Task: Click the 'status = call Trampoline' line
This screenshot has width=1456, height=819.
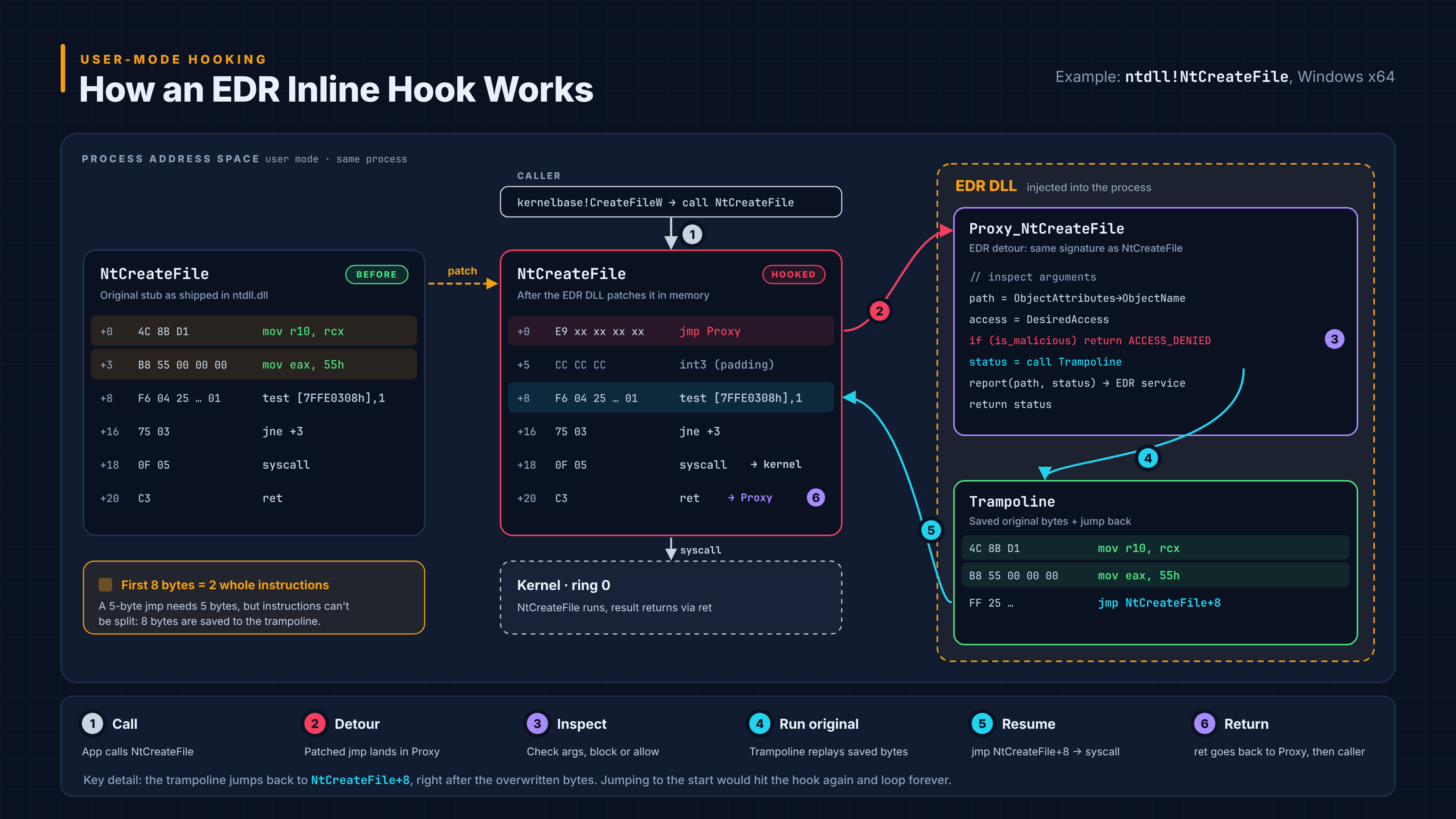Action: 1045,362
